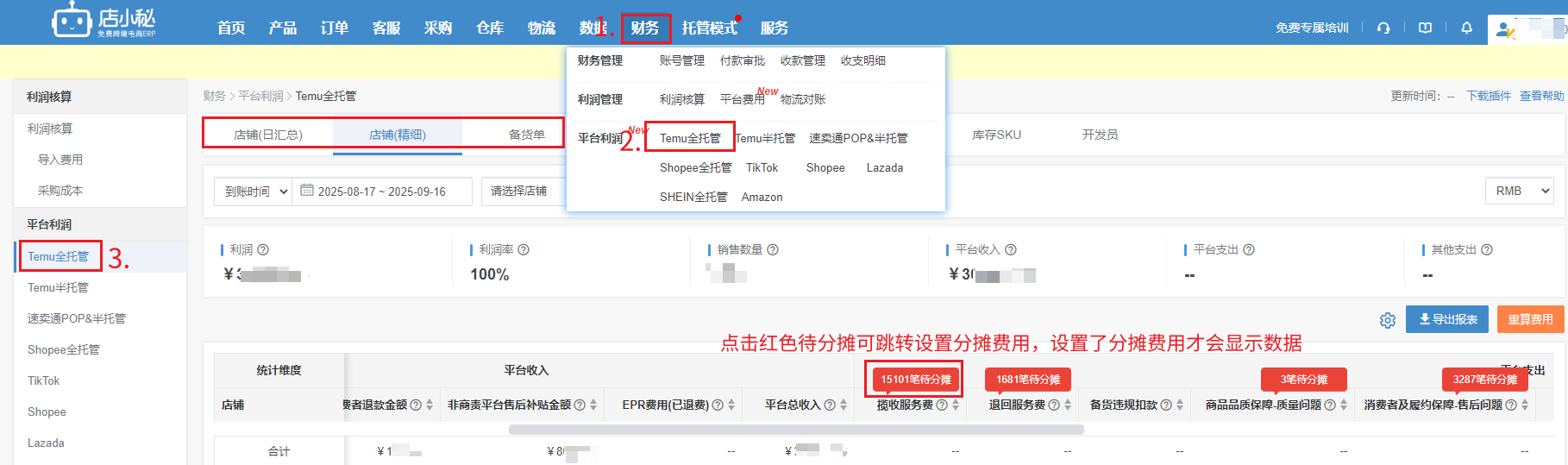Sort by 消费者及履约保障-售后问题 column arrows
This screenshot has width=1568, height=465.
click(x=1525, y=405)
